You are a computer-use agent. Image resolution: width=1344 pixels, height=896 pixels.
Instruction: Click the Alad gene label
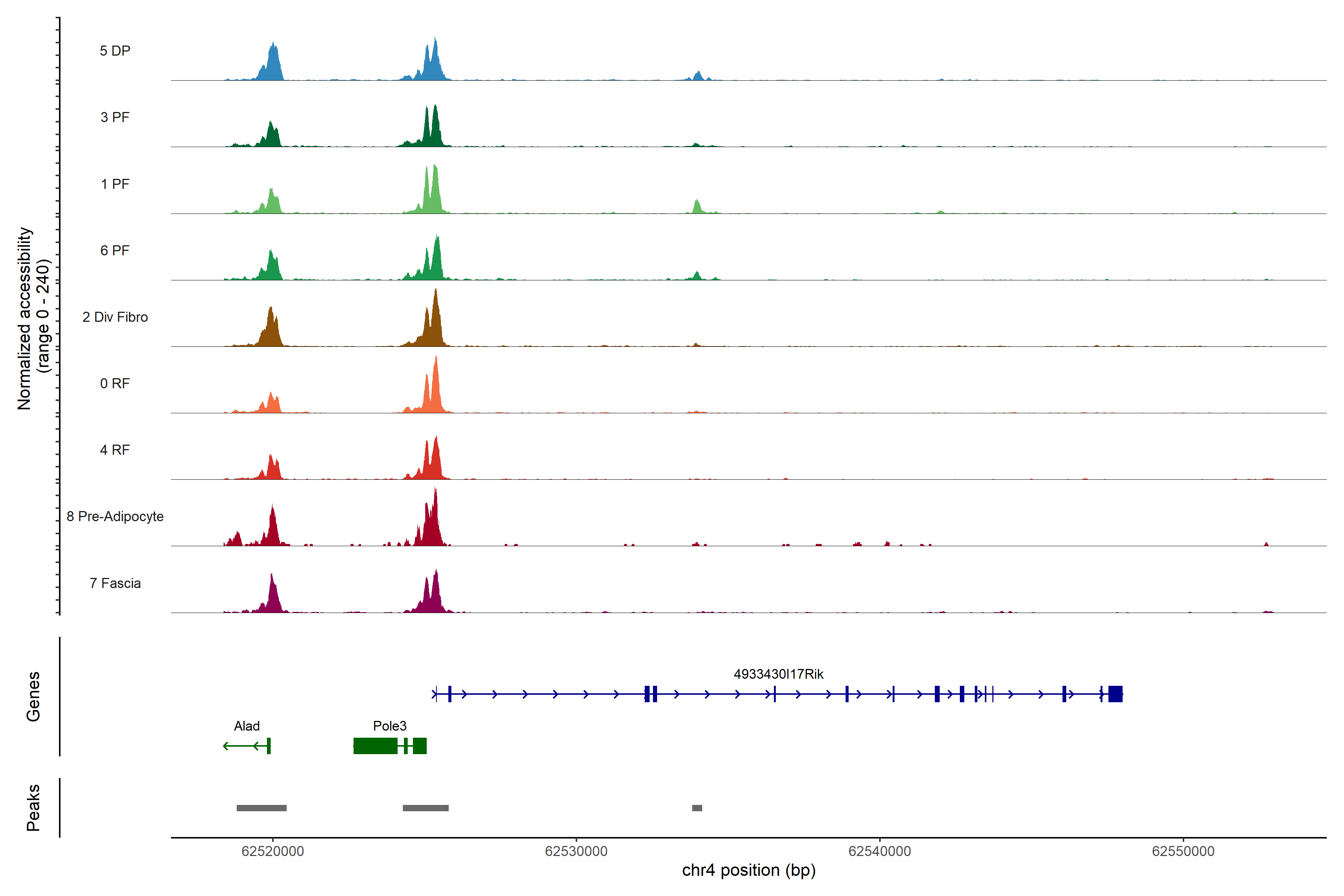(x=247, y=726)
